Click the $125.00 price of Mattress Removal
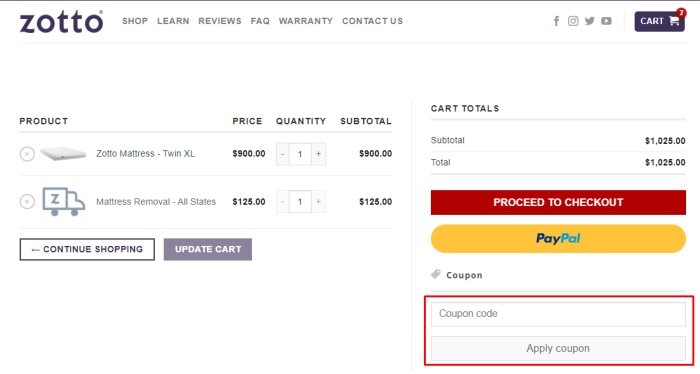 249,202
